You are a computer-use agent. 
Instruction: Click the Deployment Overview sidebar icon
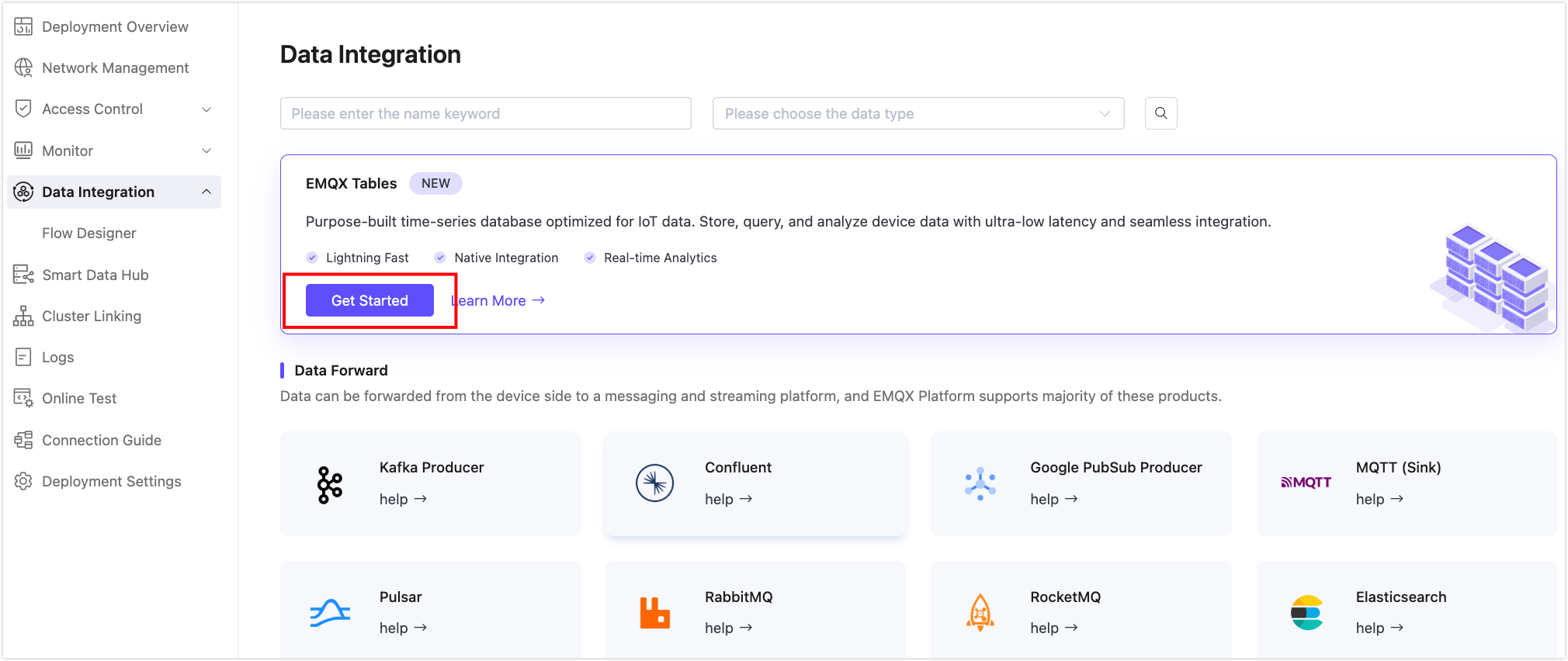pyautogui.click(x=23, y=26)
